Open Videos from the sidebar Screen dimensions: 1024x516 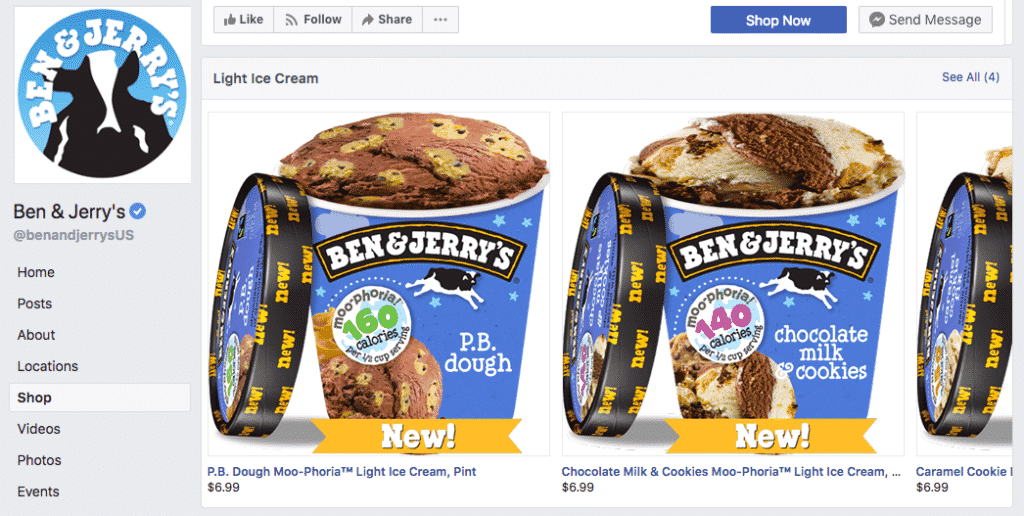pyautogui.click(x=39, y=429)
